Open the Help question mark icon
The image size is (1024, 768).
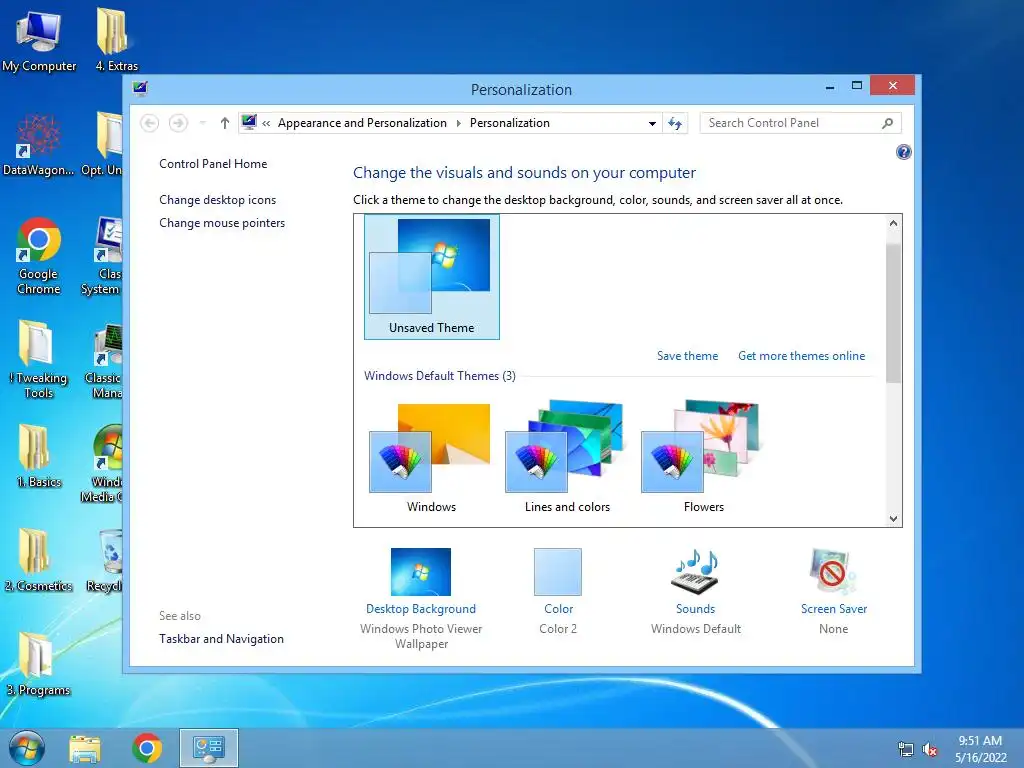point(903,152)
